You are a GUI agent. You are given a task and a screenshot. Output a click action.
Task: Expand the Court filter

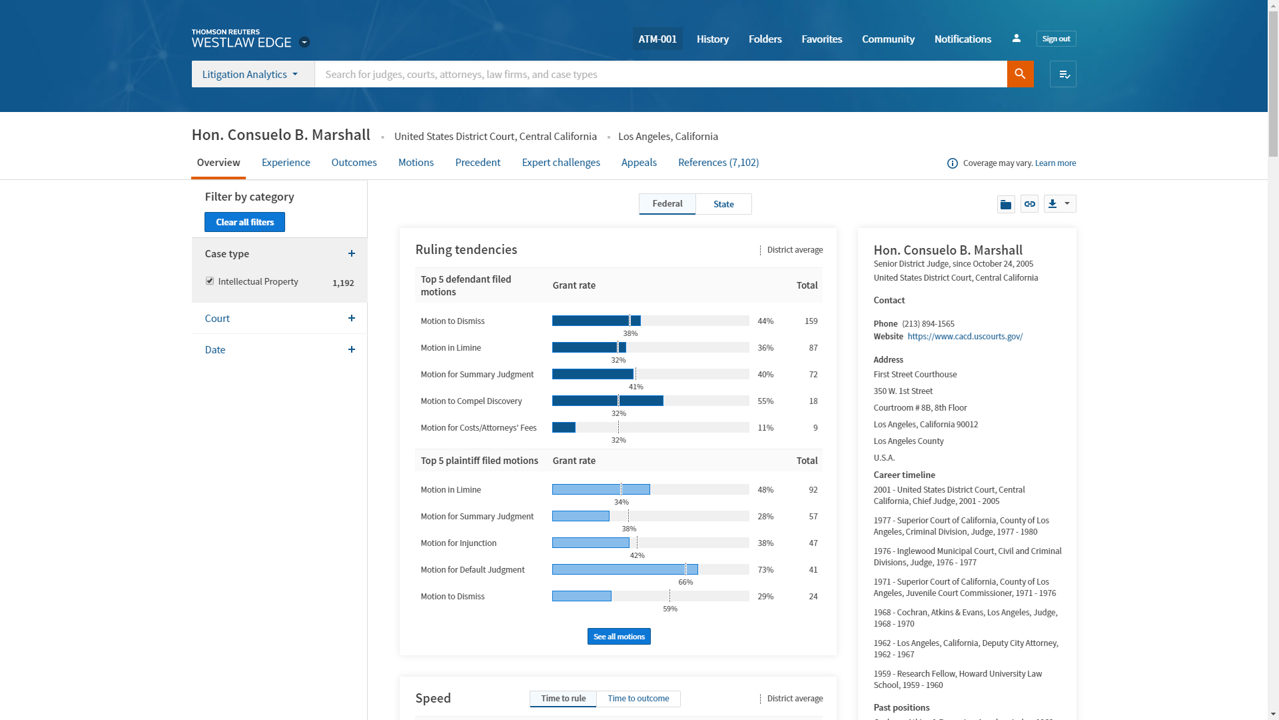pos(351,318)
